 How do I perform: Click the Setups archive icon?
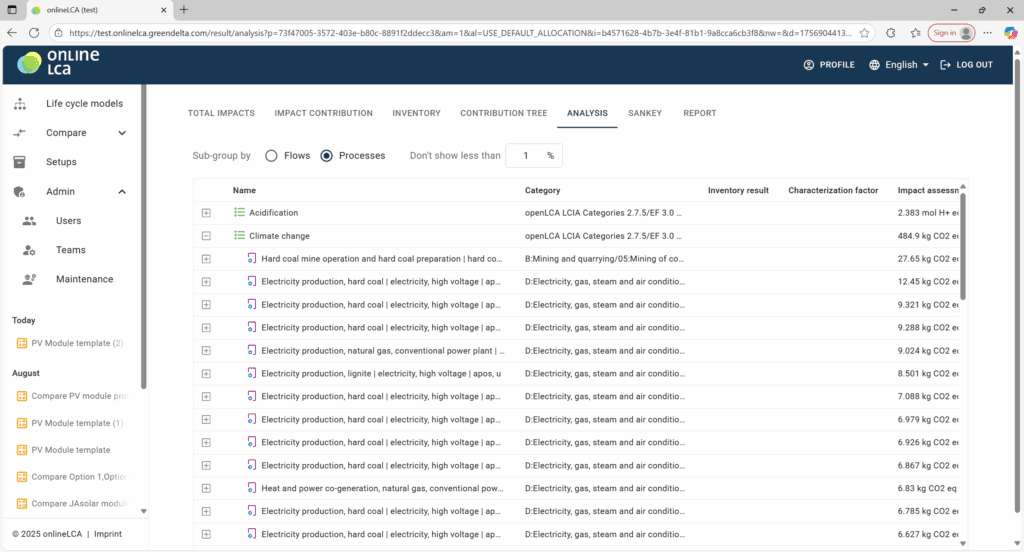[x=20, y=162]
